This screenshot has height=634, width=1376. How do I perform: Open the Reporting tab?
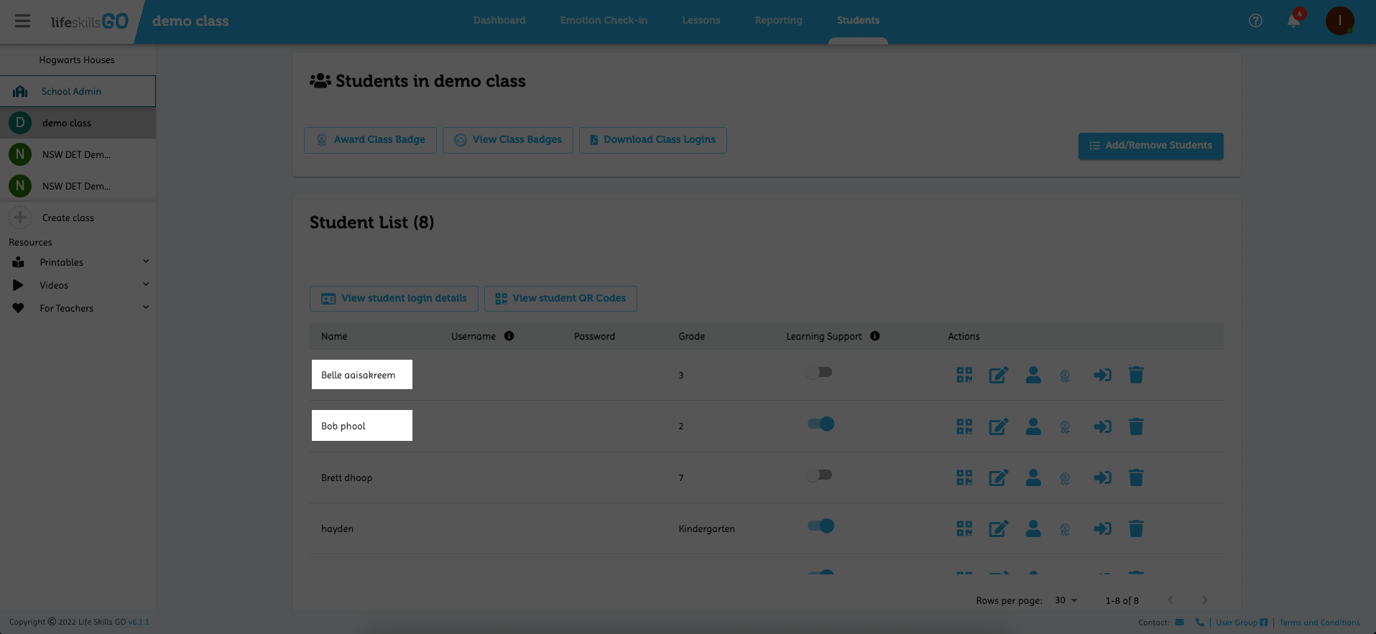pos(778,20)
